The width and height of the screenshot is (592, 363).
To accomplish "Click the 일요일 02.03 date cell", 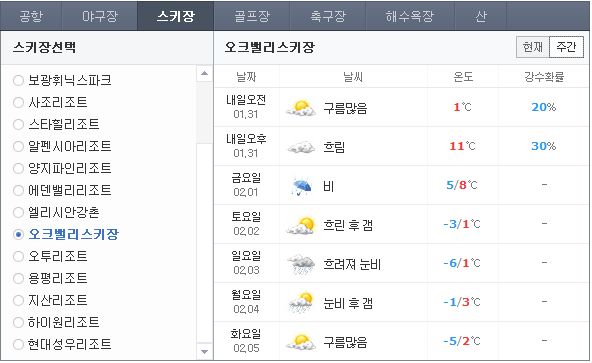I will [246, 263].
